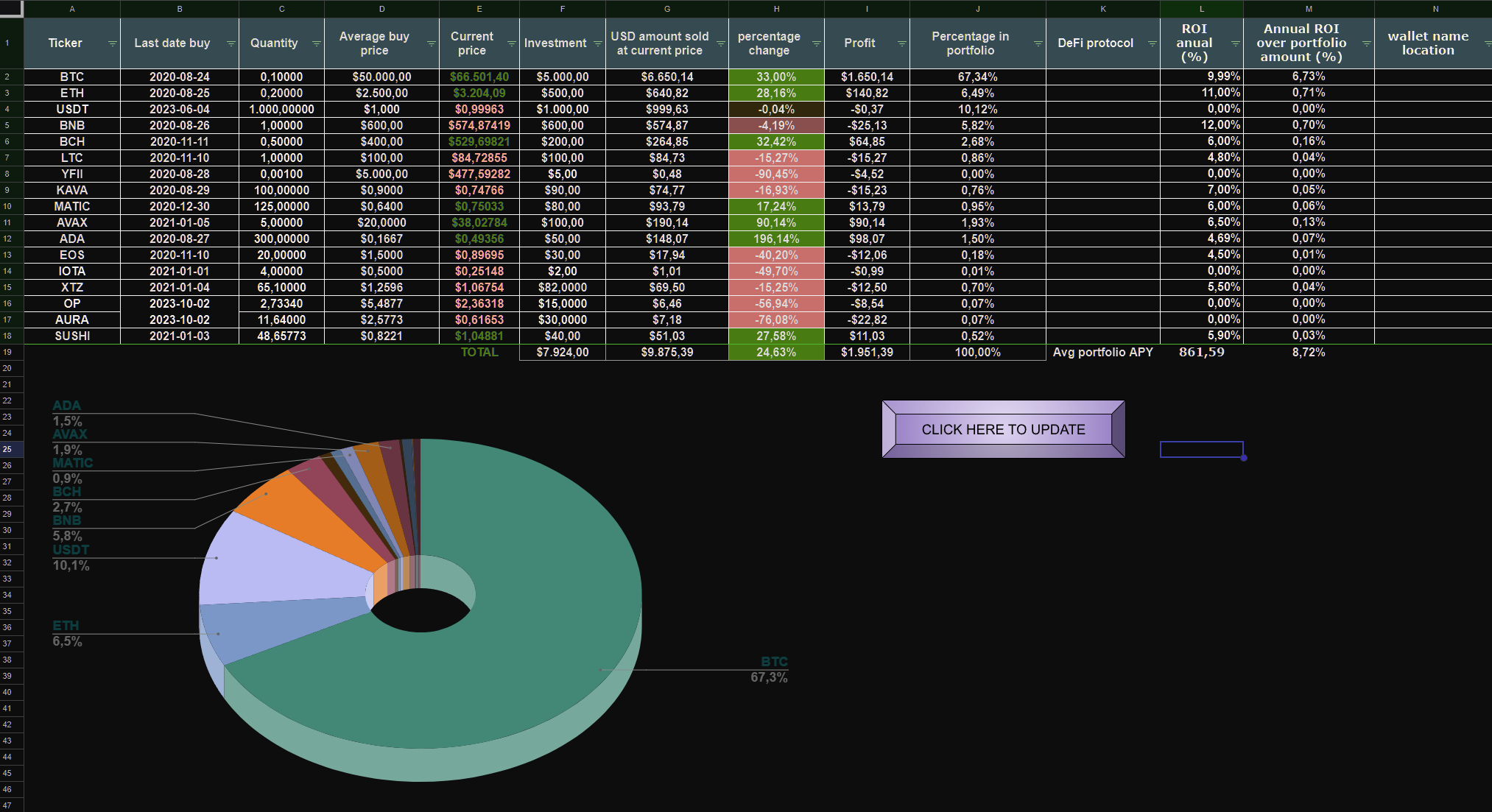Click the Quantity column filter icon
Viewport: 1492px width, 812px height.
pos(316,43)
